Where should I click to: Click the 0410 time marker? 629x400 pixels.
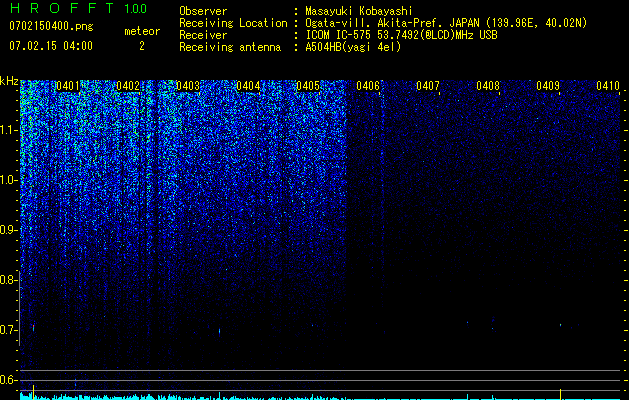pos(608,86)
